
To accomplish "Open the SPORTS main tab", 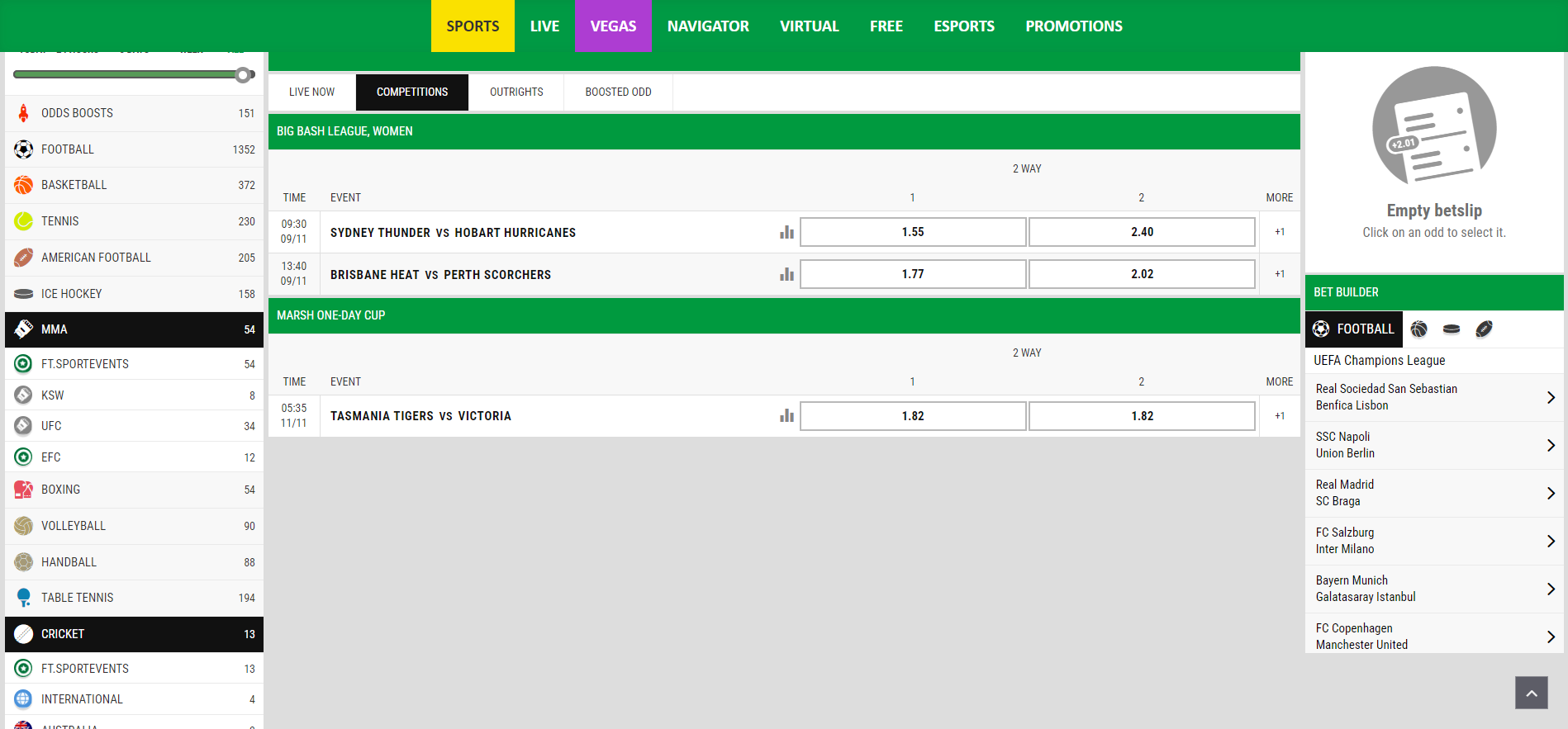I will [473, 26].
